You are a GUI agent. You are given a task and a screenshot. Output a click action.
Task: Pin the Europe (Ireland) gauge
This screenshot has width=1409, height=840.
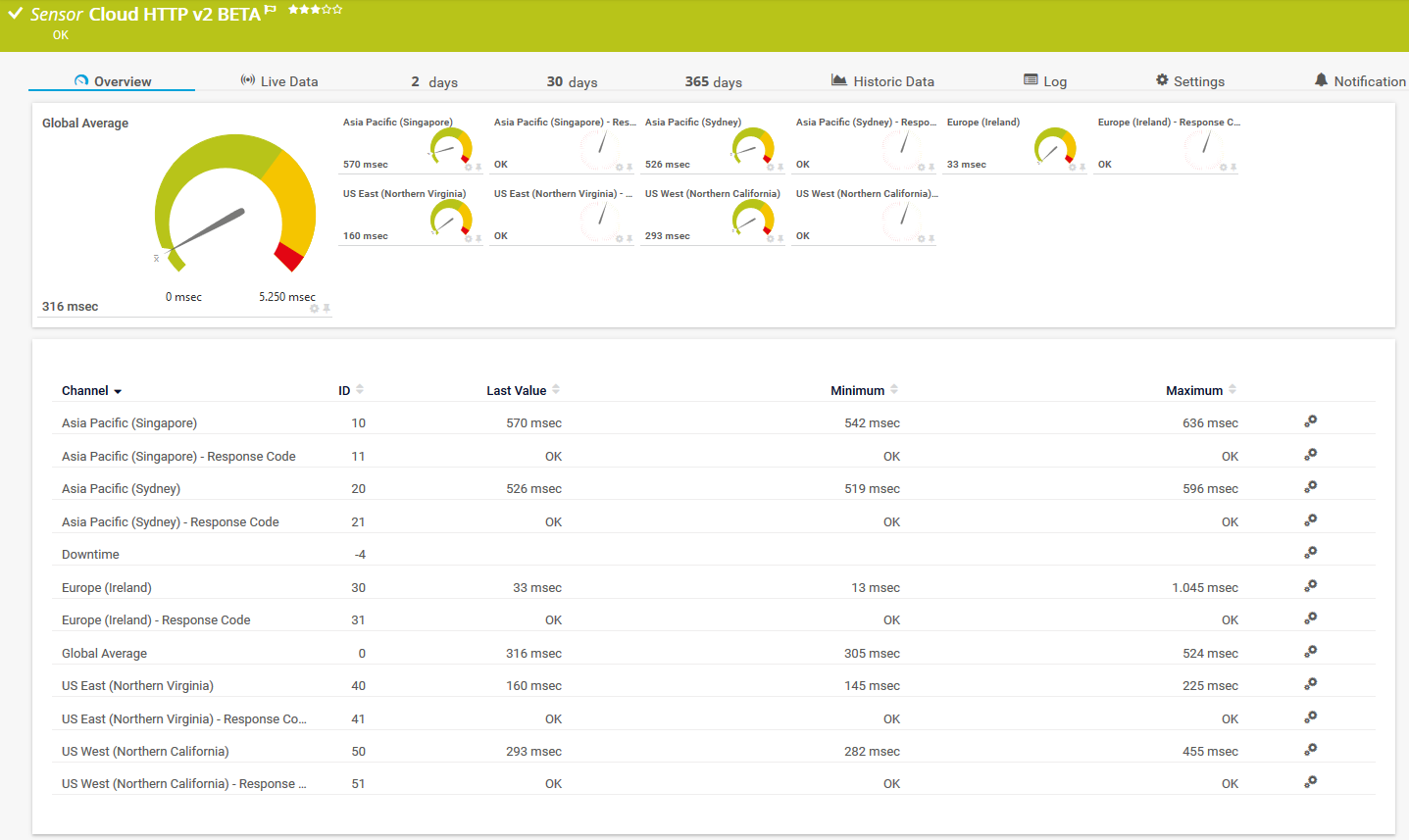click(1081, 168)
